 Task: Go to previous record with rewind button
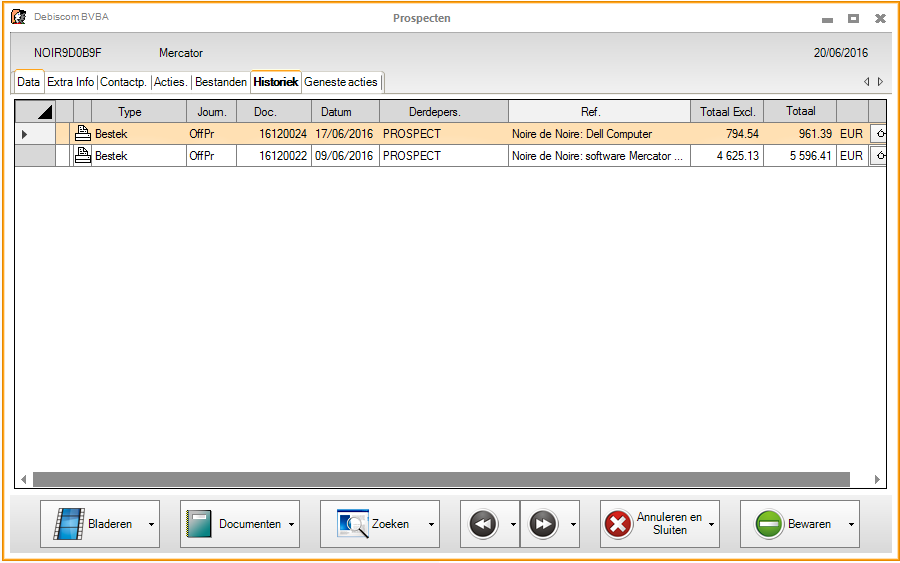(484, 524)
